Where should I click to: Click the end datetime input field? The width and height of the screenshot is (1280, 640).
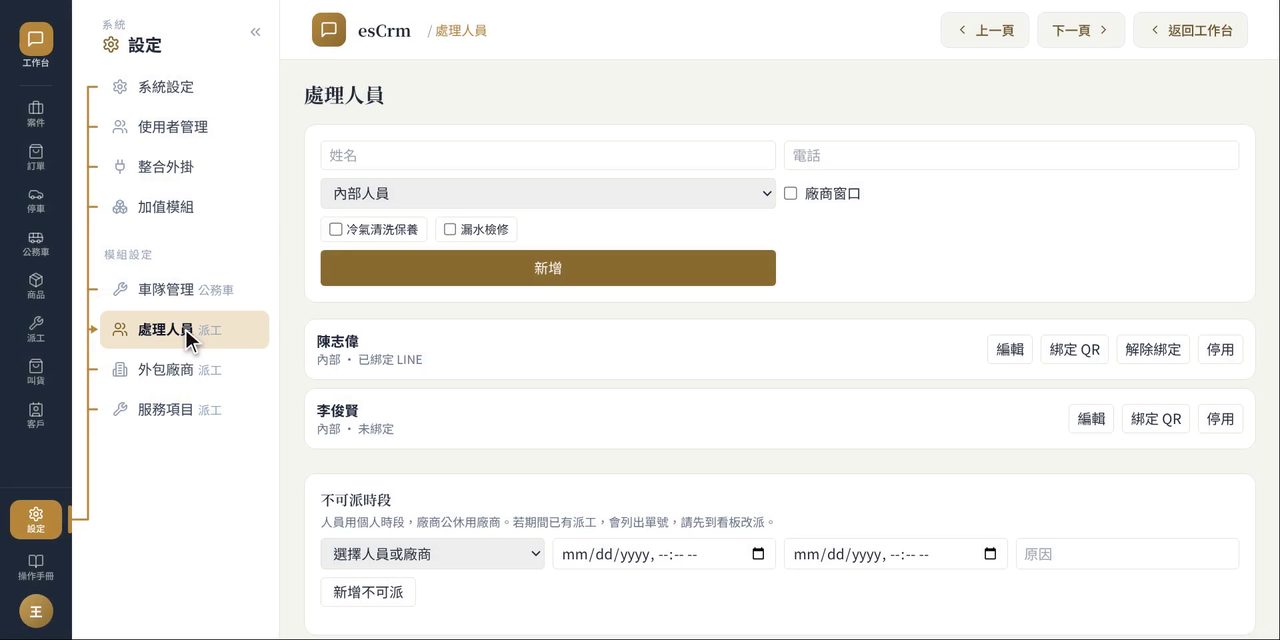tap(896, 554)
